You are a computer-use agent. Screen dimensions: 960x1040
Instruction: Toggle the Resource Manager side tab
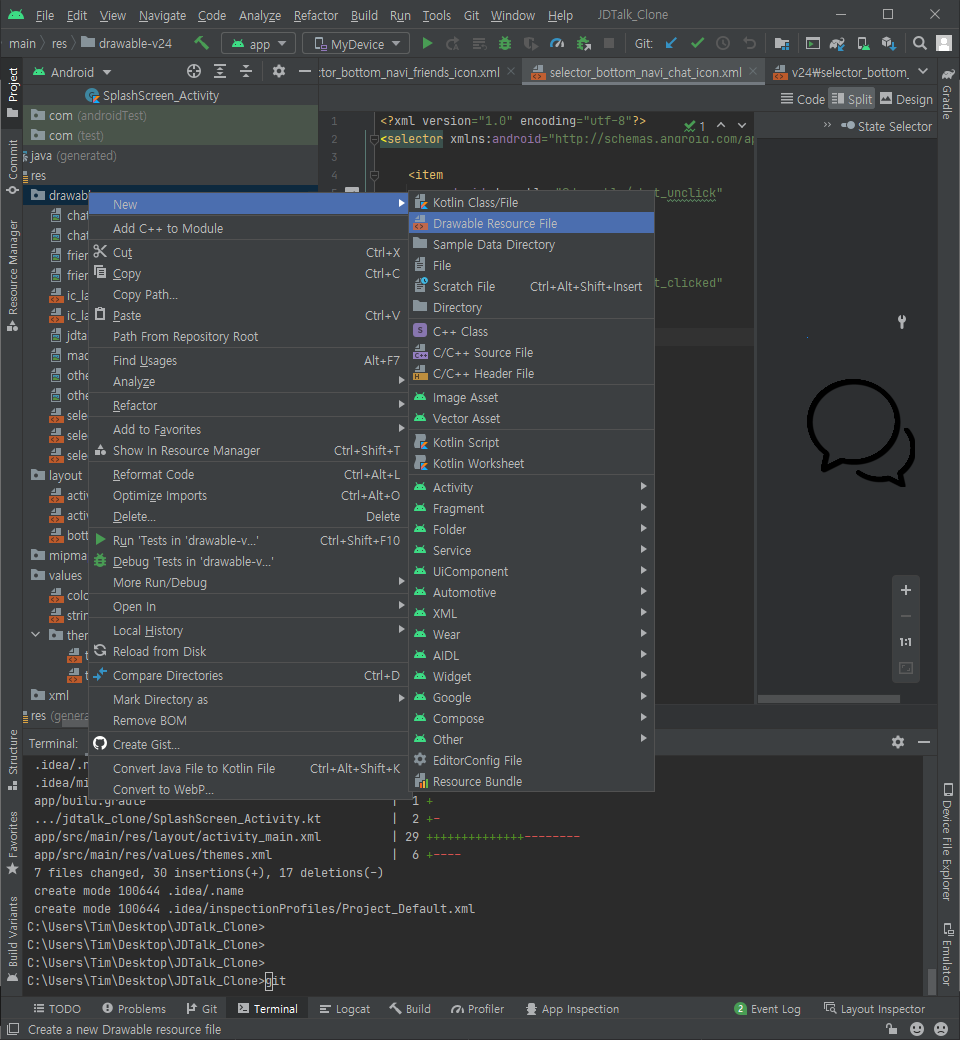click(x=12, y=276)
